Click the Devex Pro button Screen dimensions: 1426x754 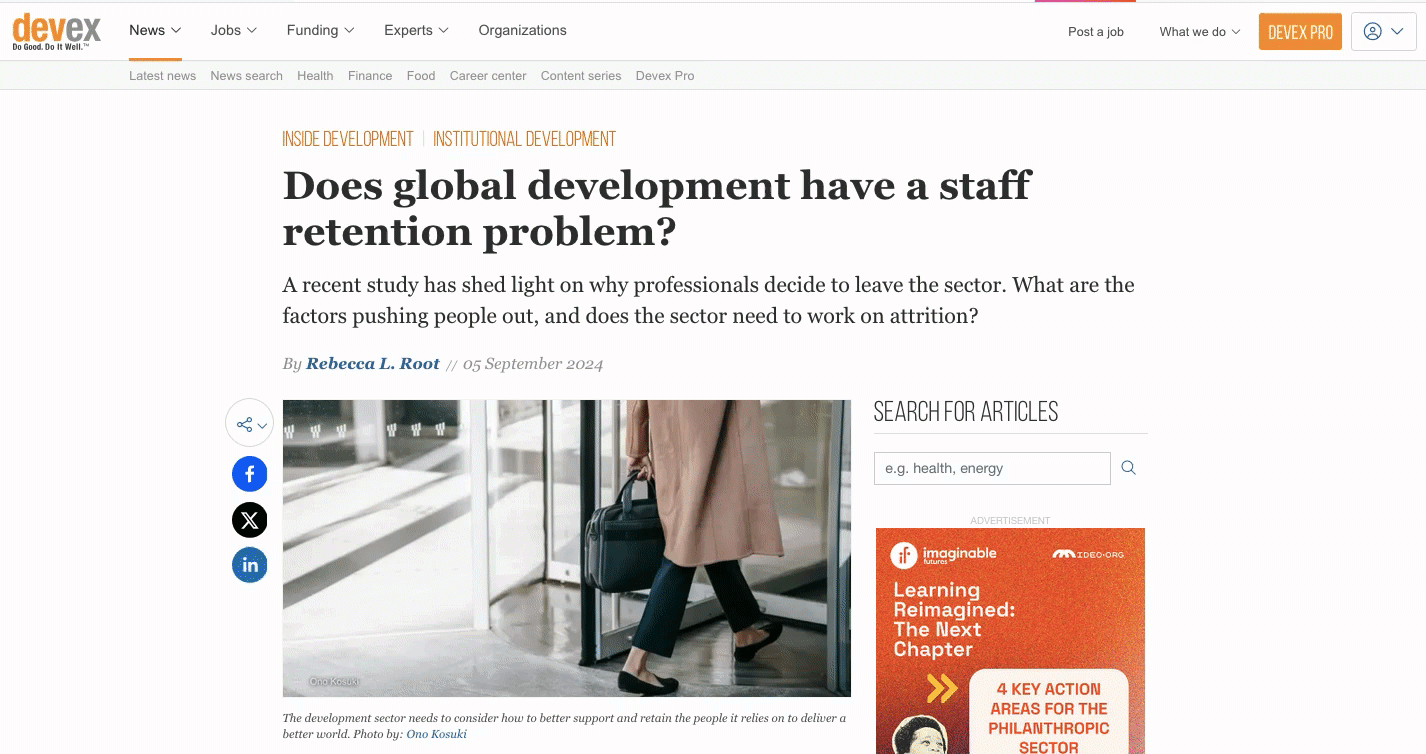(1300, 32)
